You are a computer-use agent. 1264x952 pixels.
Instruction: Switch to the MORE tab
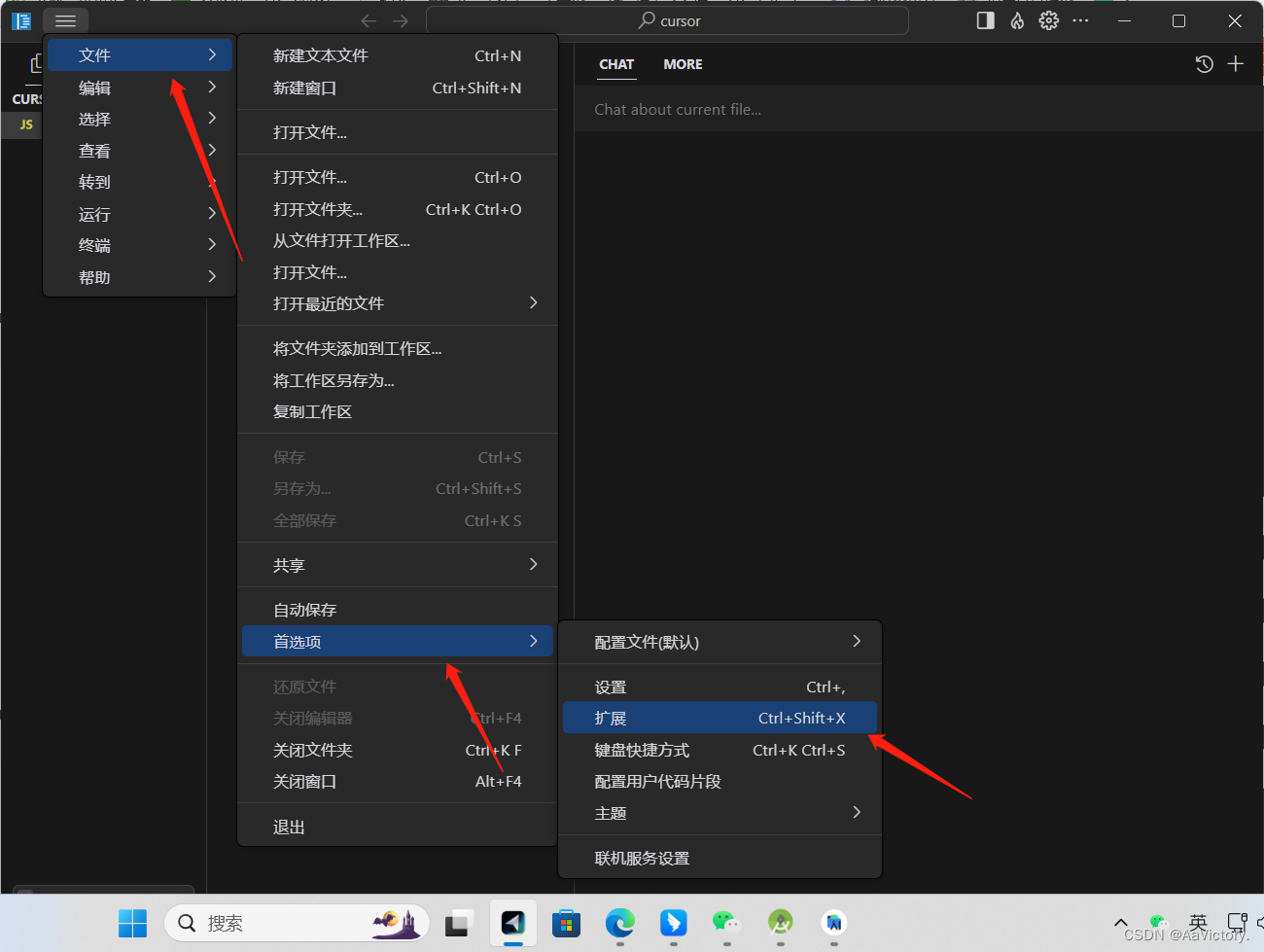point(683,64)
